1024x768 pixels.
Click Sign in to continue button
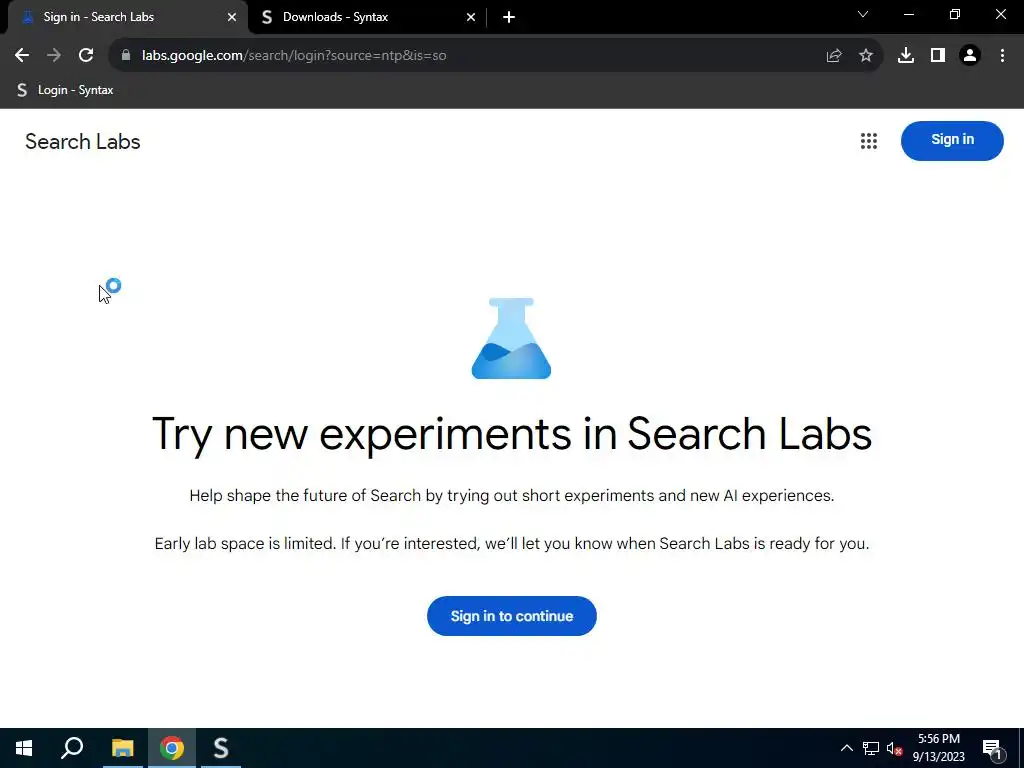(x=512, y=616)
